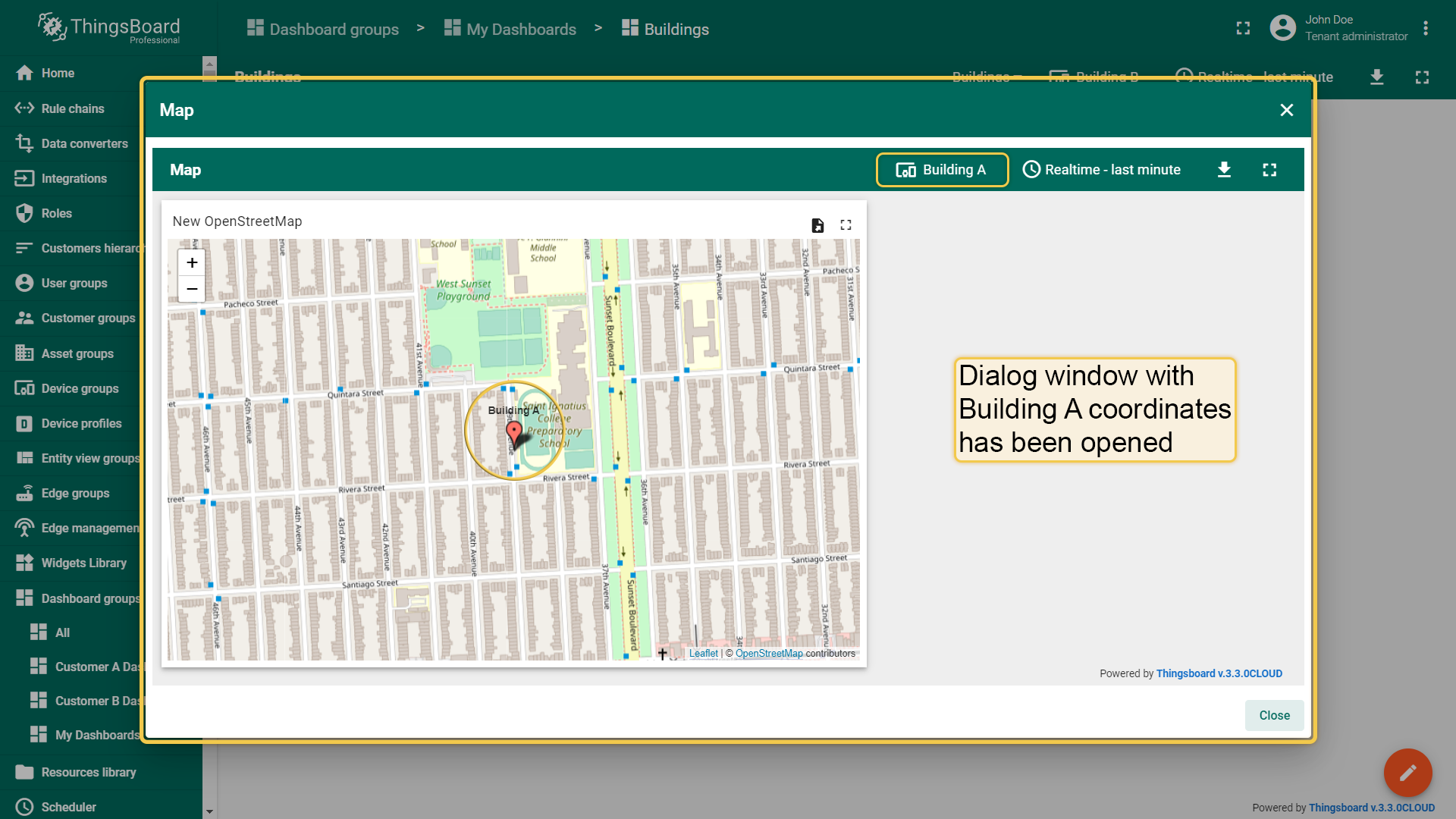The width and height of the screenshot is (1456, 819).
Task: Open John Doe user profile avatar
Action: tap(1282, 28)
